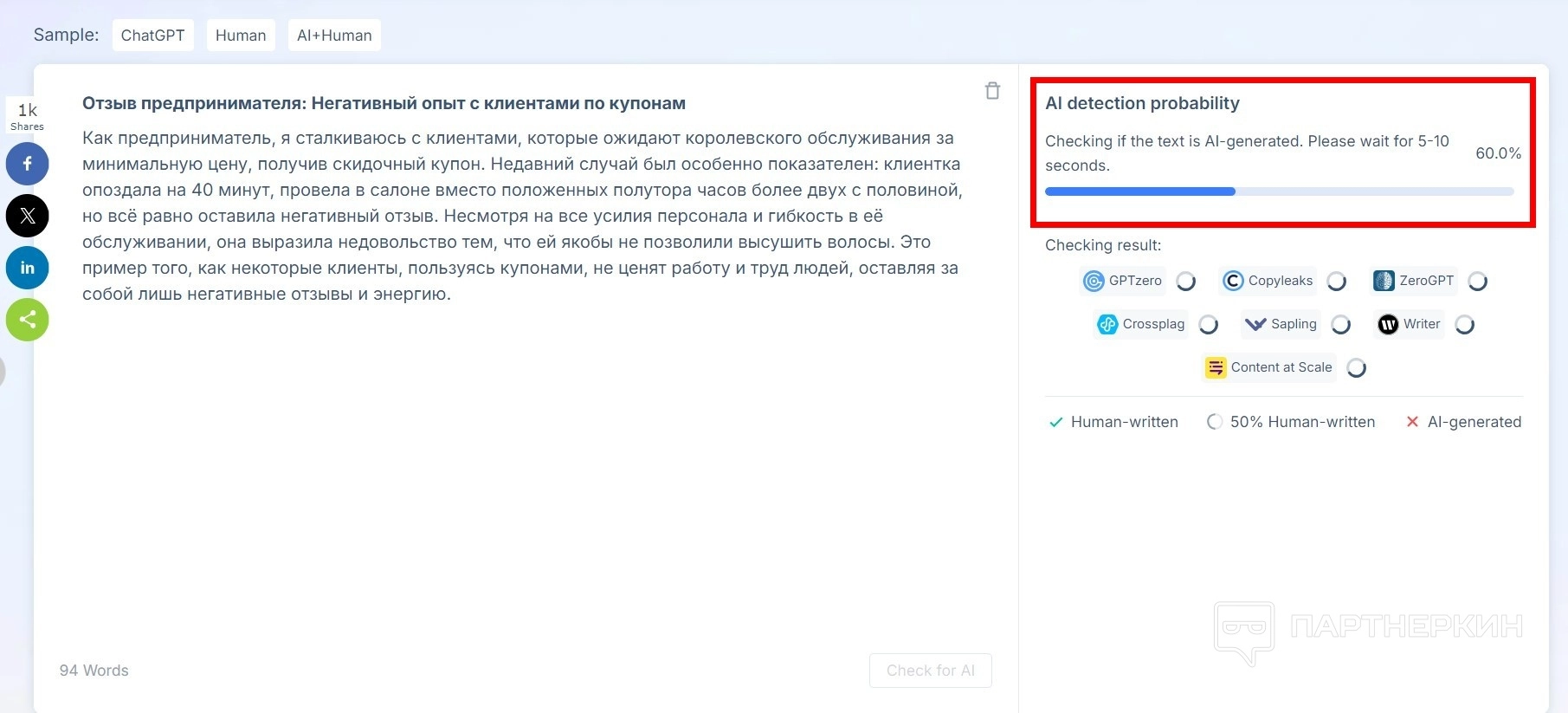Click inside the review text area
Image resolution: width=1568 pixels, height=713 pixels.
coord(519,433)
